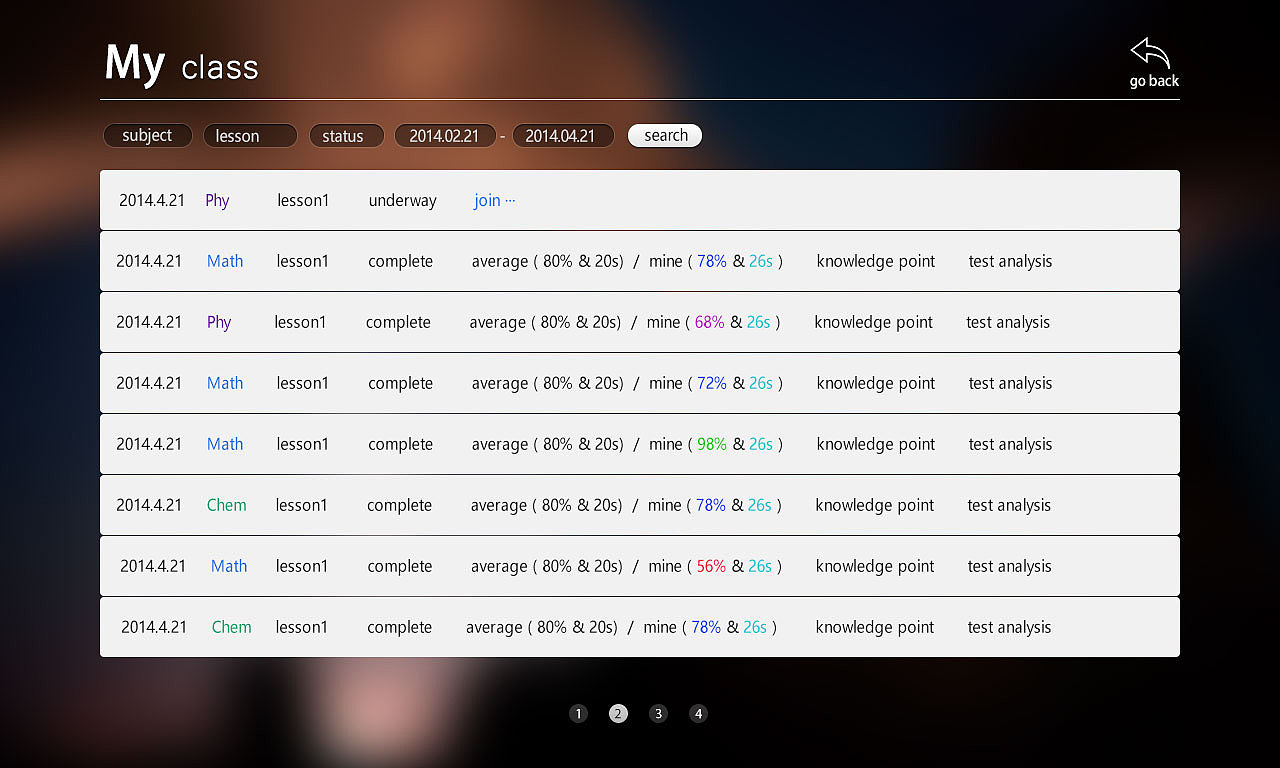The height and width of the screenshot is (768, 1280).
Task: Select the end date field 2014.04.21
Action: click(563, 136)
